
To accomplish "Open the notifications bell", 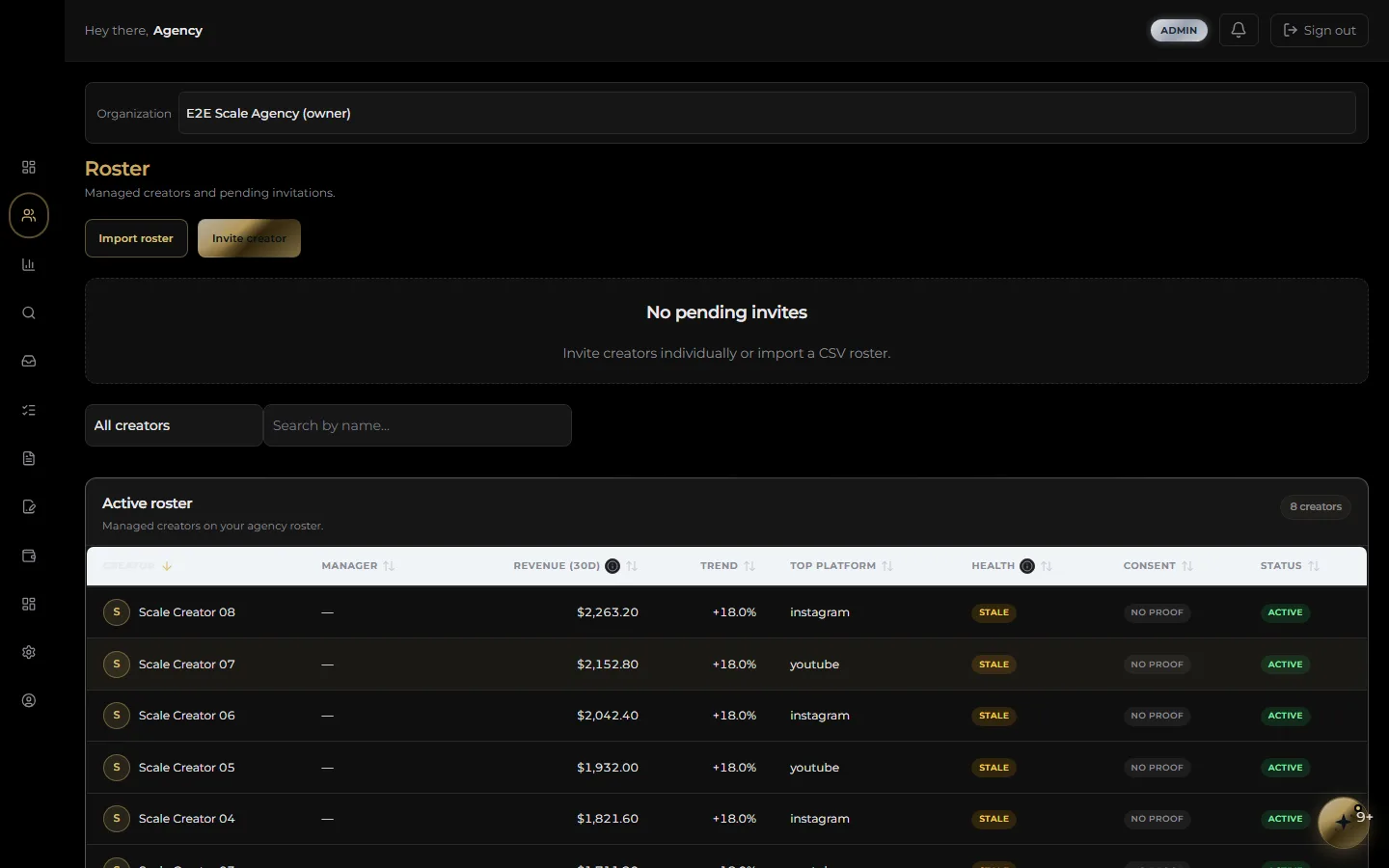I will pos(1239,30).
